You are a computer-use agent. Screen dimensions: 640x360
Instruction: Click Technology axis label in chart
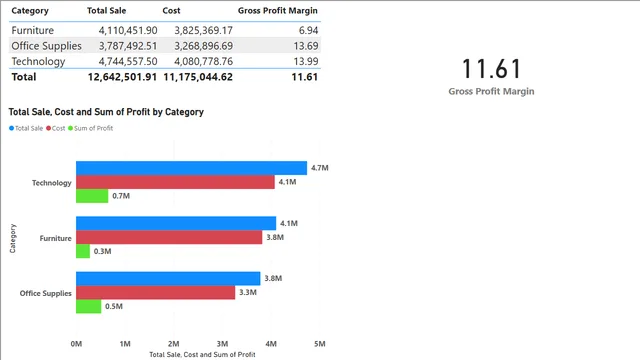tap(52, 183)
